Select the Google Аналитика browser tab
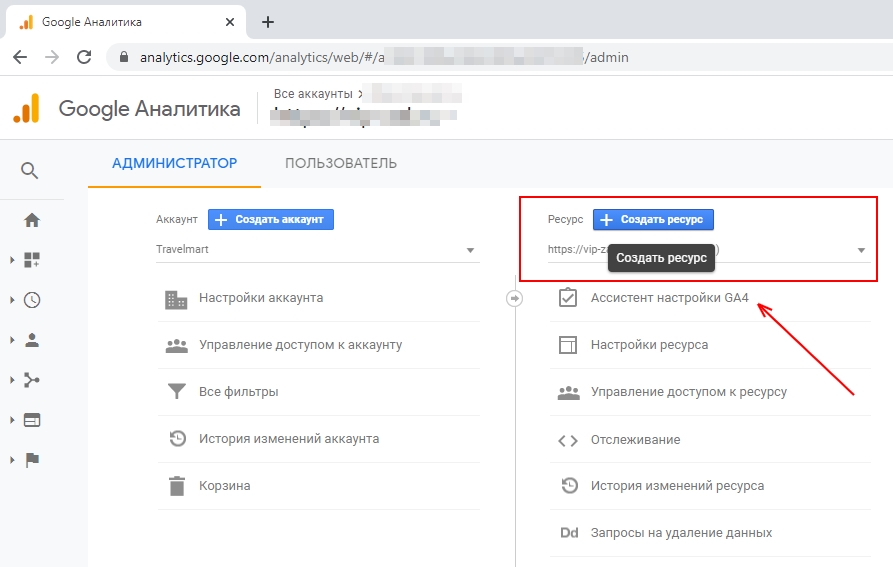893x567 pixels. [x=126, y=22]
